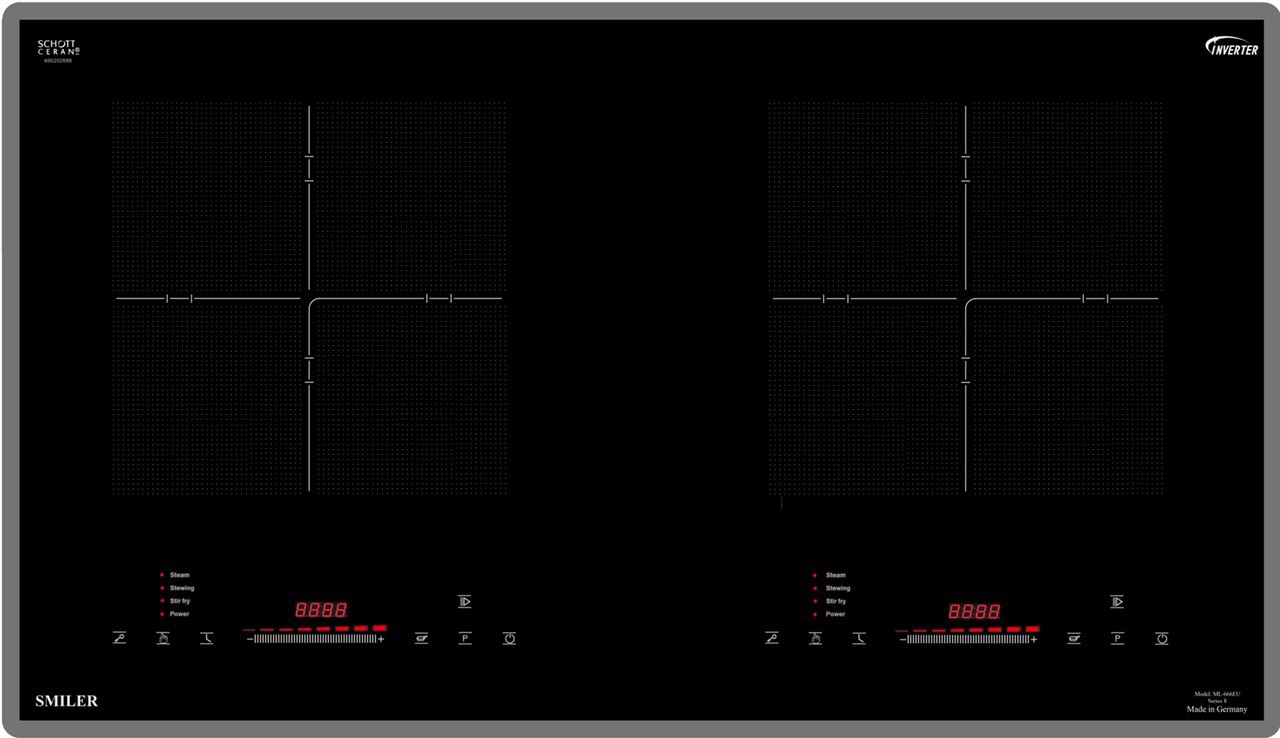Image resolution: width=1280 pixels, height=738 pixels.
Task: Touch the right zone power level slider
Action: (x=967, y=639)
